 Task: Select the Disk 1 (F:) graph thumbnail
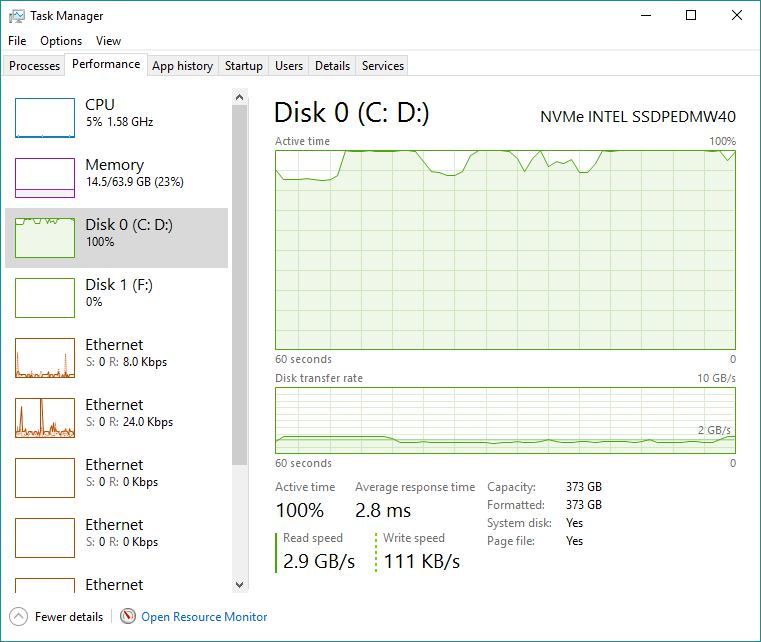(x=45, y=298)
